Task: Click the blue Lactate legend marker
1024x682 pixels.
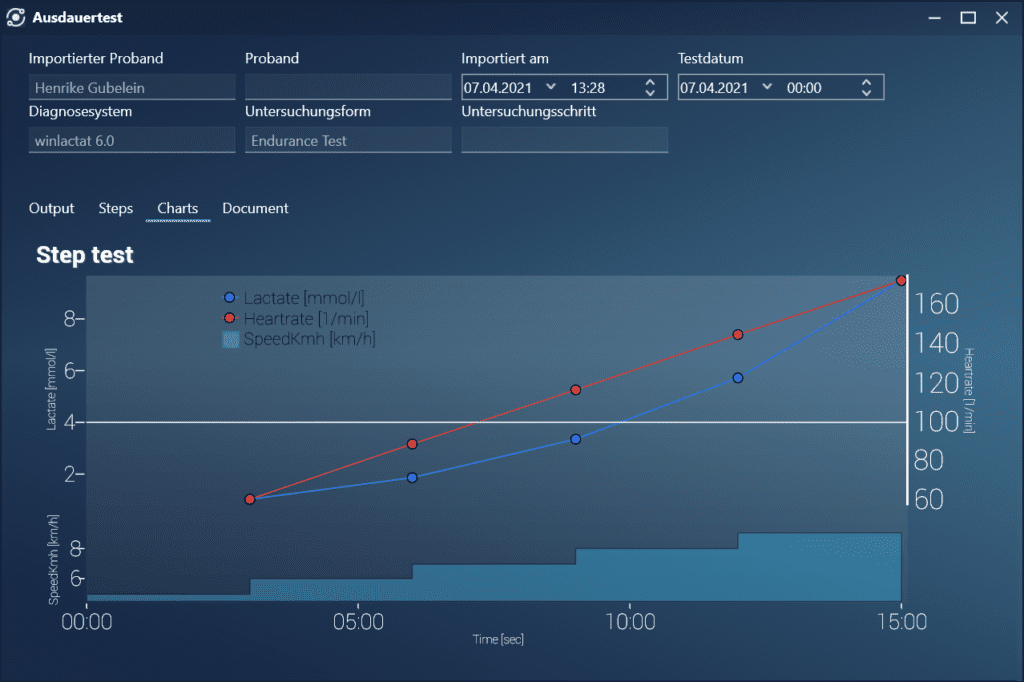Action: 229,298
